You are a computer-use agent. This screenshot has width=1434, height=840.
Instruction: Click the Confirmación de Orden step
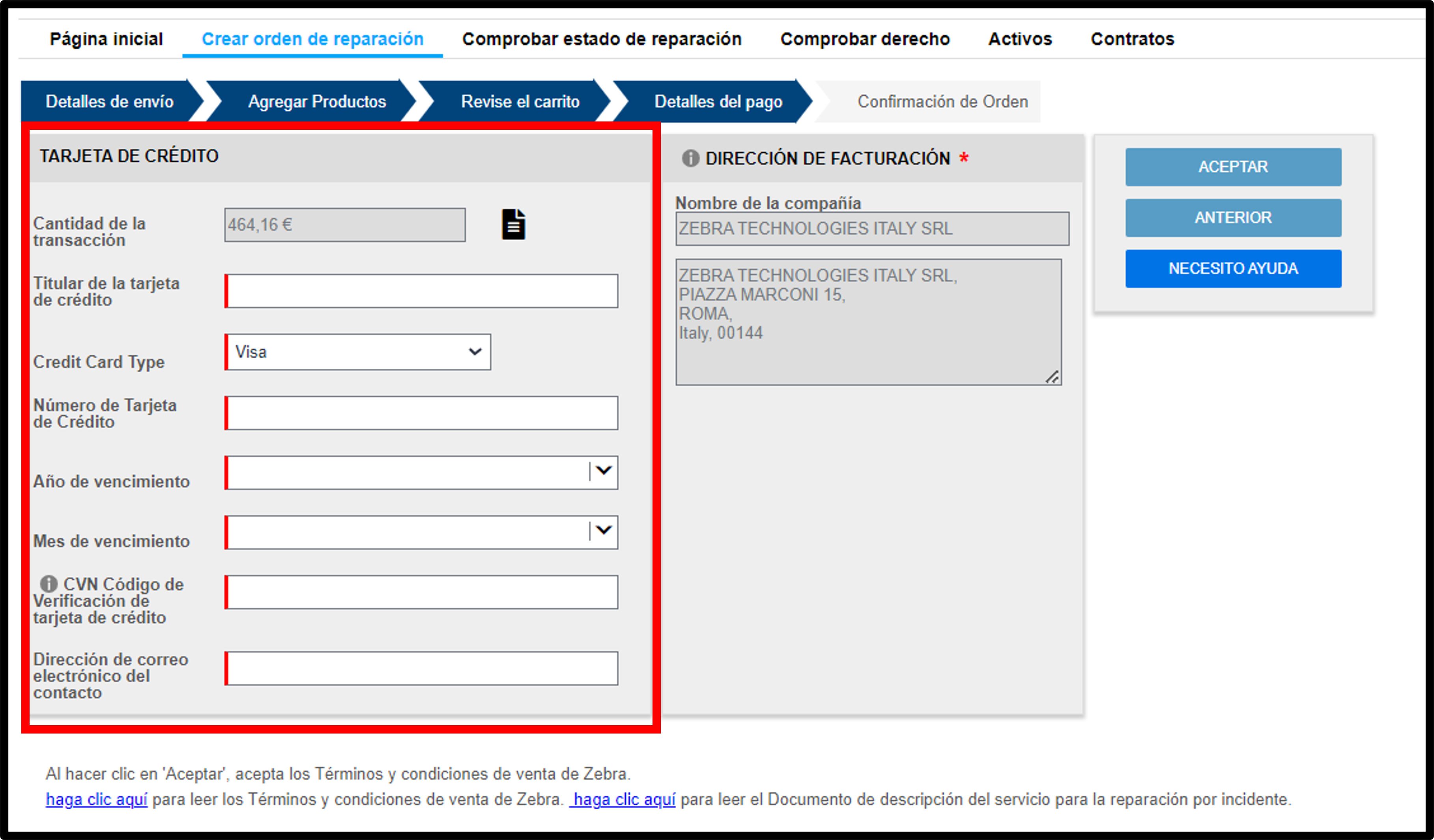942,101
